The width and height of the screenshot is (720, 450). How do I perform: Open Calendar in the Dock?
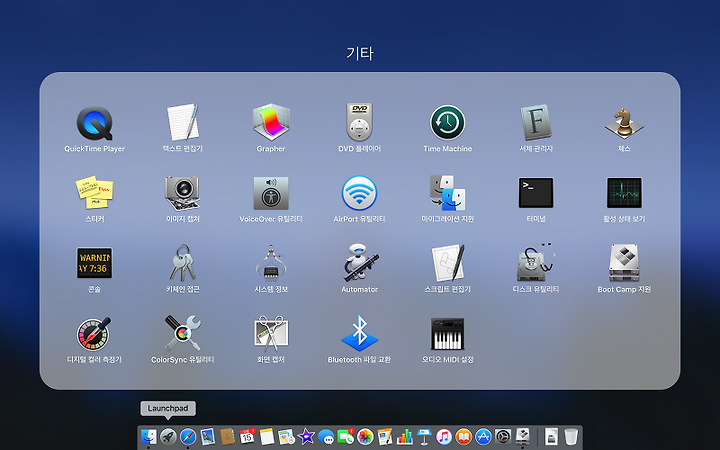pyautogui.click(x=247, y=436)
